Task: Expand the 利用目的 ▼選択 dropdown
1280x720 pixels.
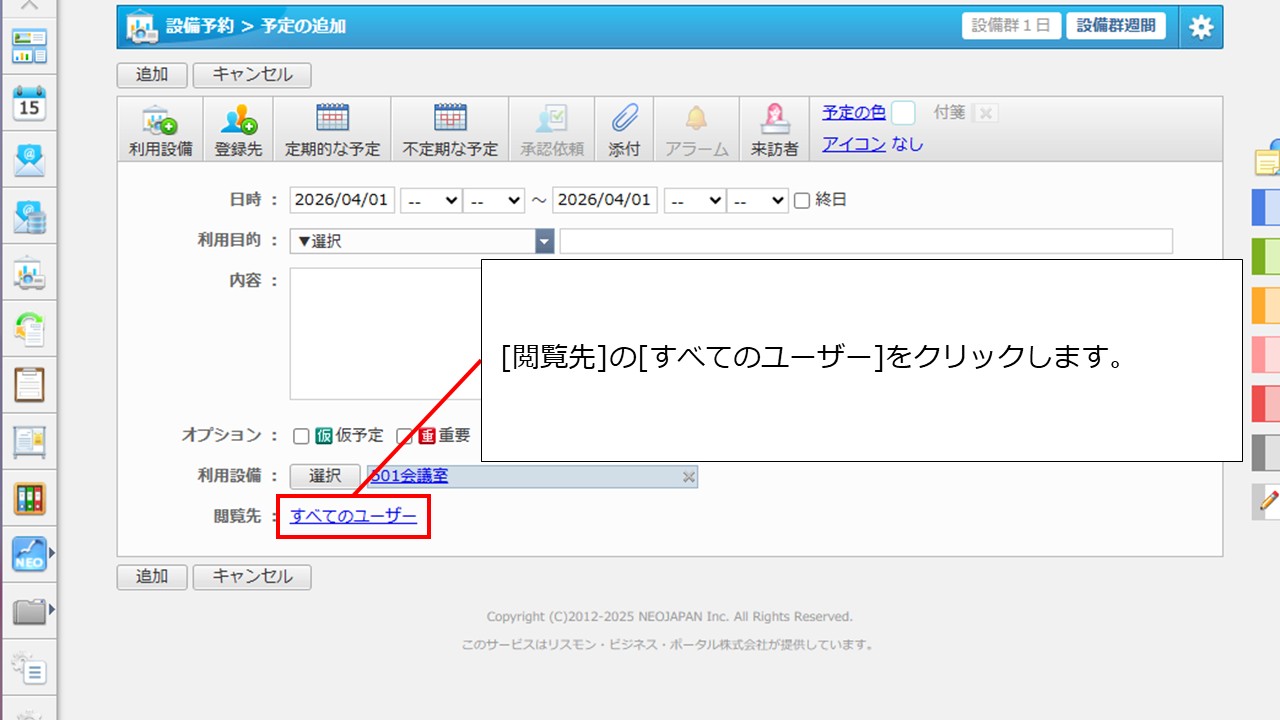Action: [421, 241]
